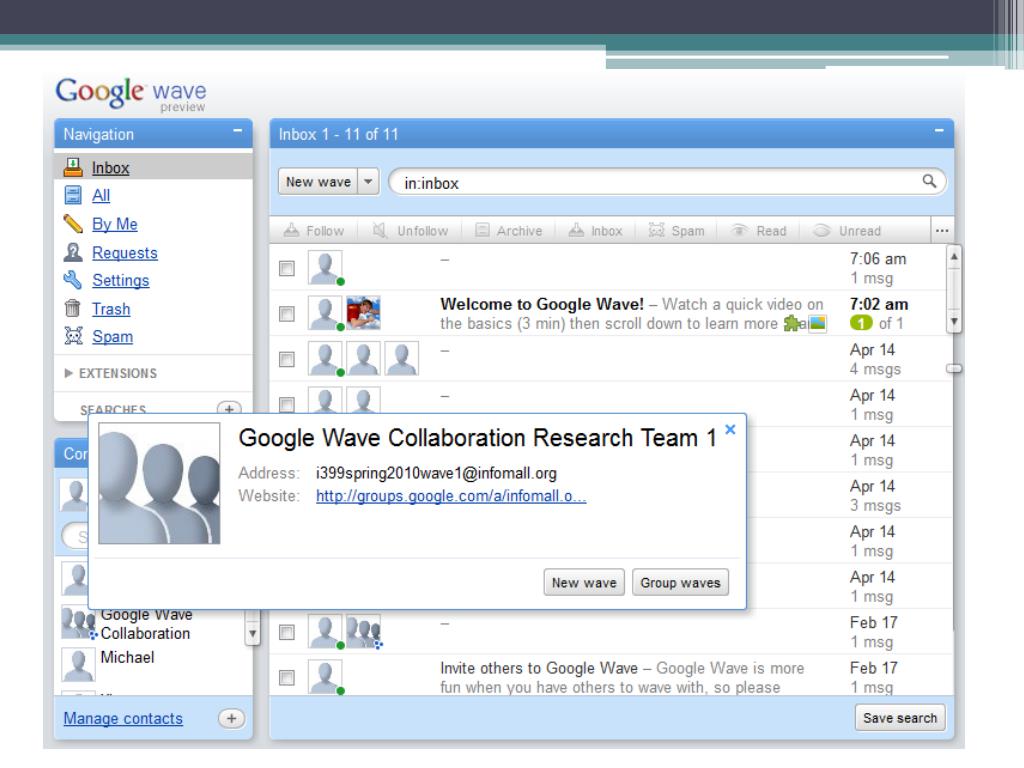Click the Michael contact avatar
Image resolution: width=1024 pixels, height=768 pixels.
[78, 664]
